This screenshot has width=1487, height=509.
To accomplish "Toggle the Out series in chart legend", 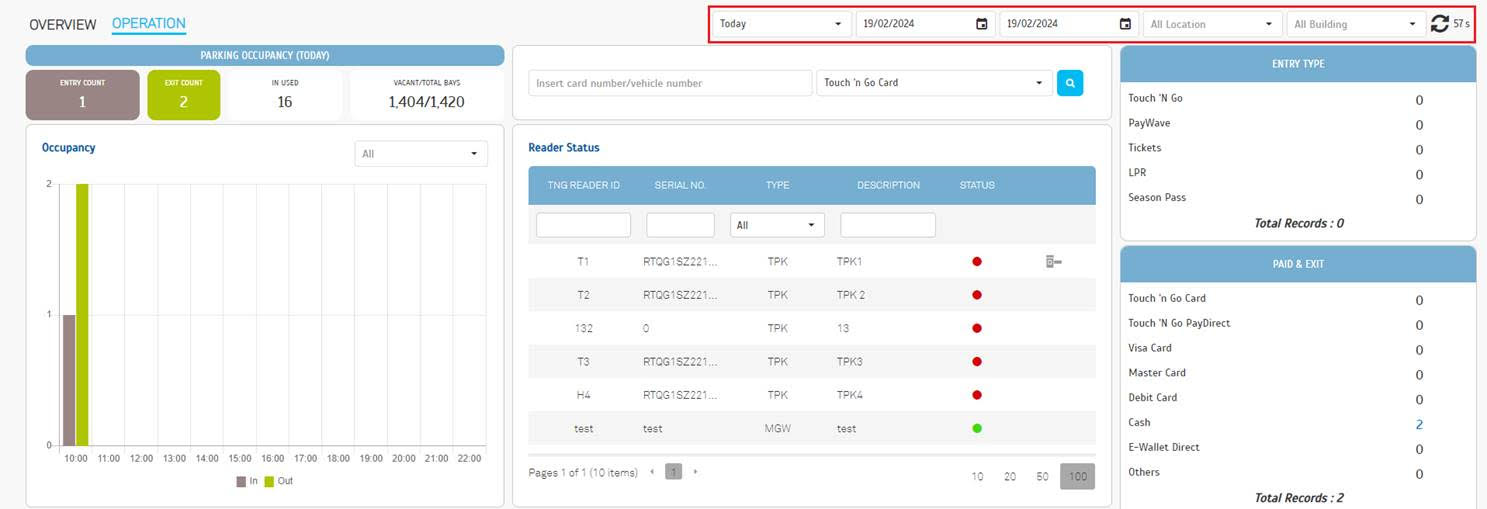I will click(x=278, y=481).
